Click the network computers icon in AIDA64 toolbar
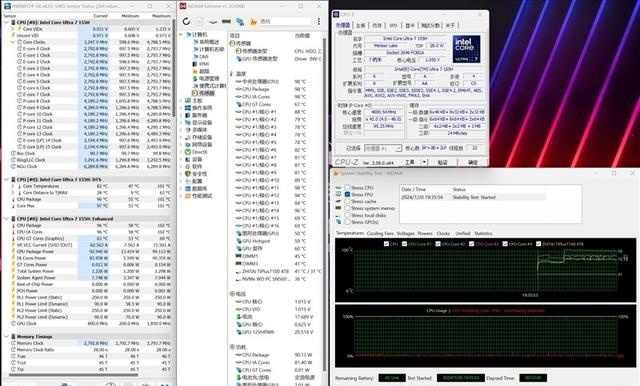The width and height of the screenshot is (640, 386). point(240,22)
